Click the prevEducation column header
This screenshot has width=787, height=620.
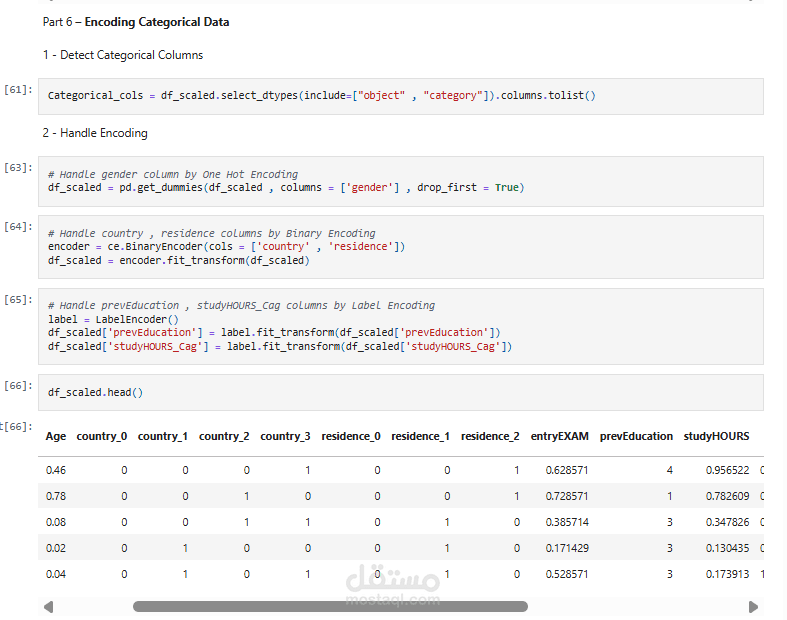636,436
